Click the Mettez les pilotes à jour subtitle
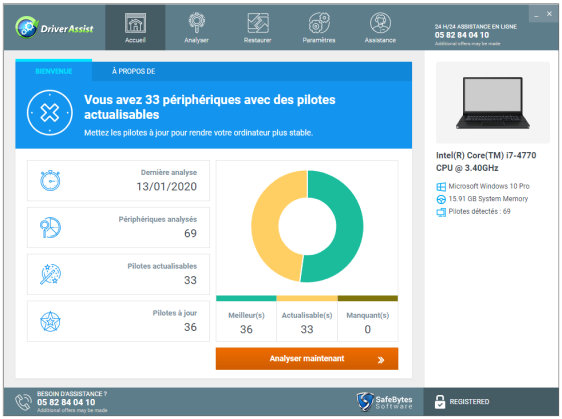The image size is (562, 419). click(198, 133)
